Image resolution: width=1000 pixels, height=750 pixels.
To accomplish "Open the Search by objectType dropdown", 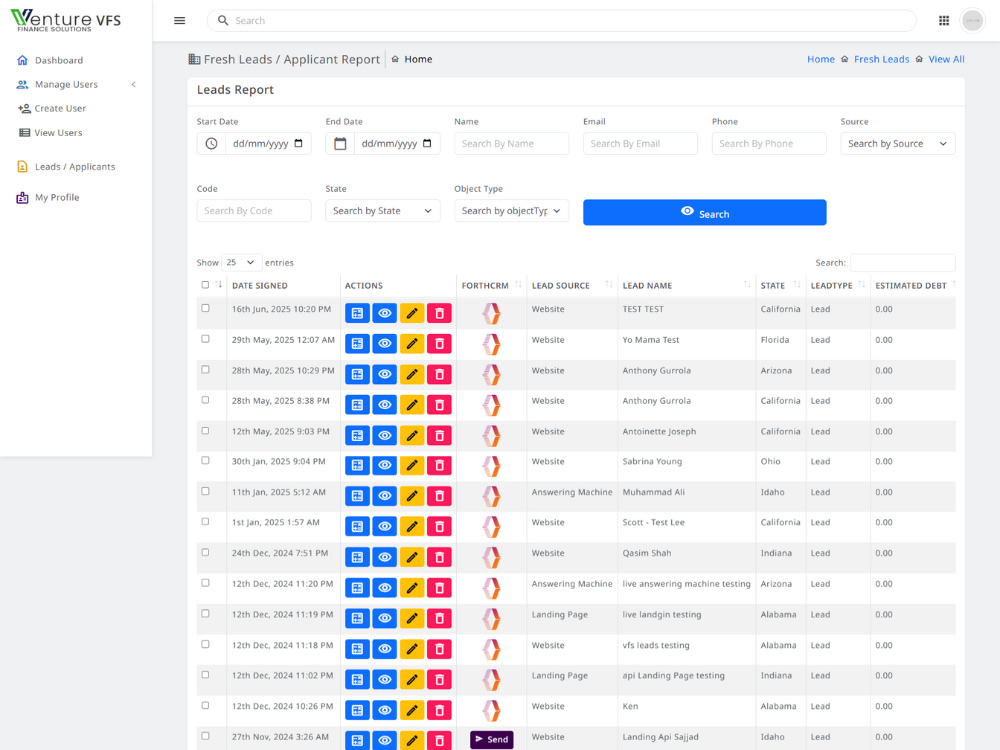I will [x=511, y=210].
